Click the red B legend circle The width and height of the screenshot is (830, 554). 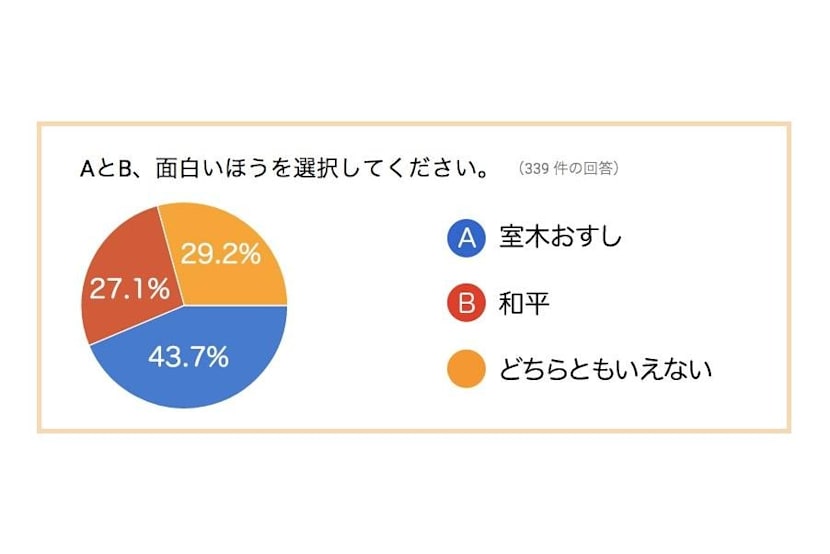point(466,303)
